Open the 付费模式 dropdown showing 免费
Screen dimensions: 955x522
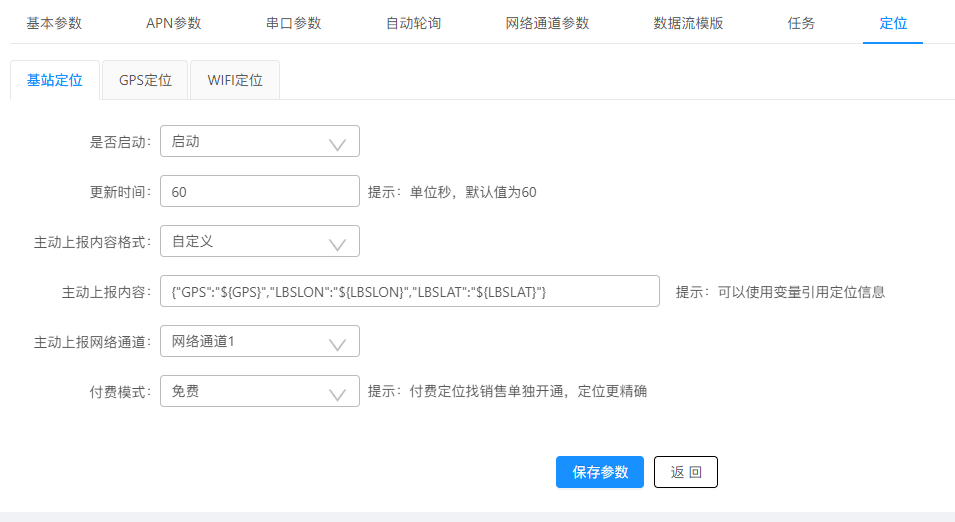pyautogui.click(x=259, y=391)
